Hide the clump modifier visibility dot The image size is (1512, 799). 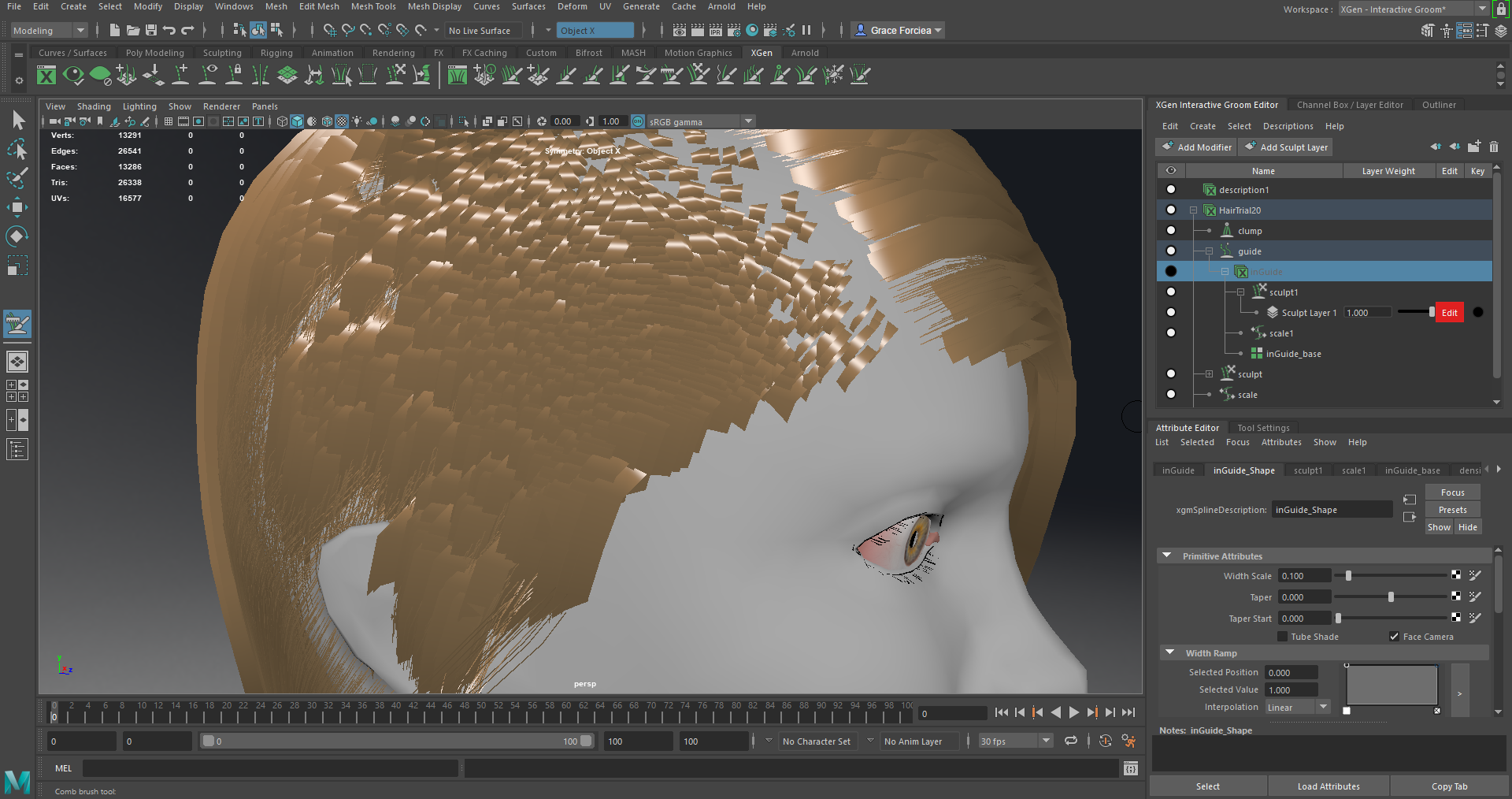click(1171, 230)
